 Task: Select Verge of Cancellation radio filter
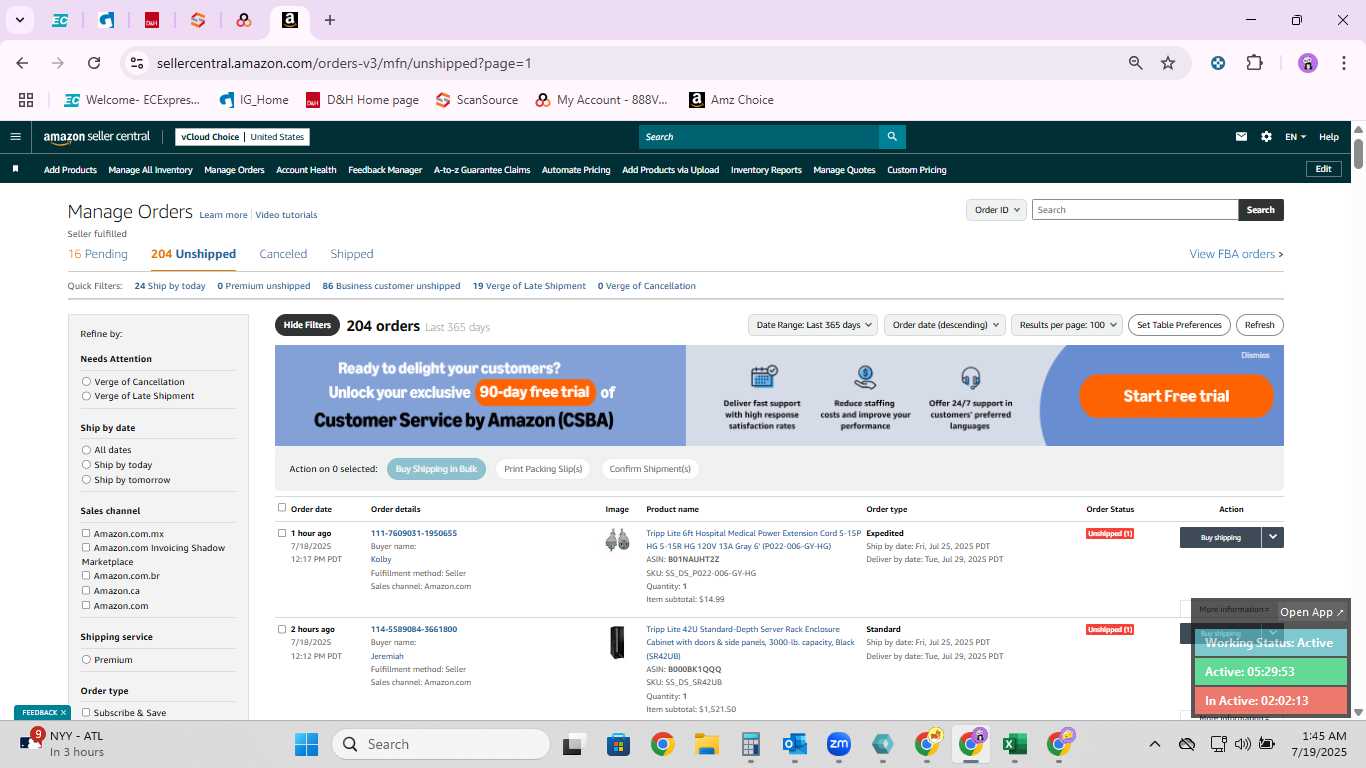pyautogui.click(x=86, y=382)
